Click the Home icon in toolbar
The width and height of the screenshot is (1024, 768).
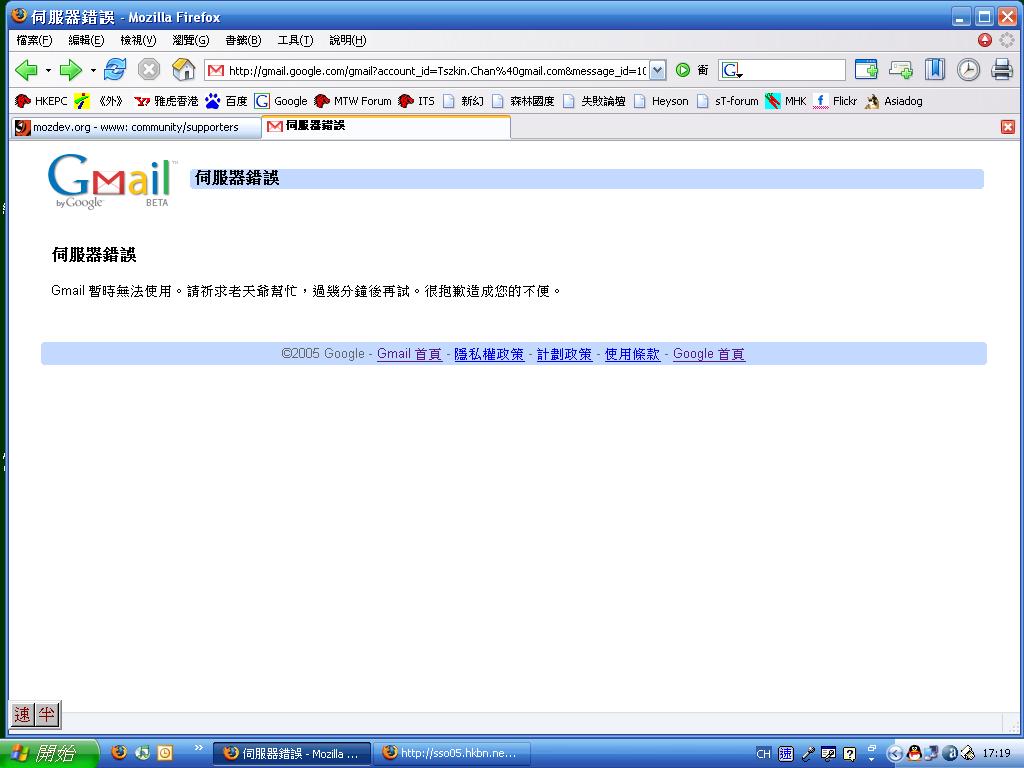coord(183,69)
